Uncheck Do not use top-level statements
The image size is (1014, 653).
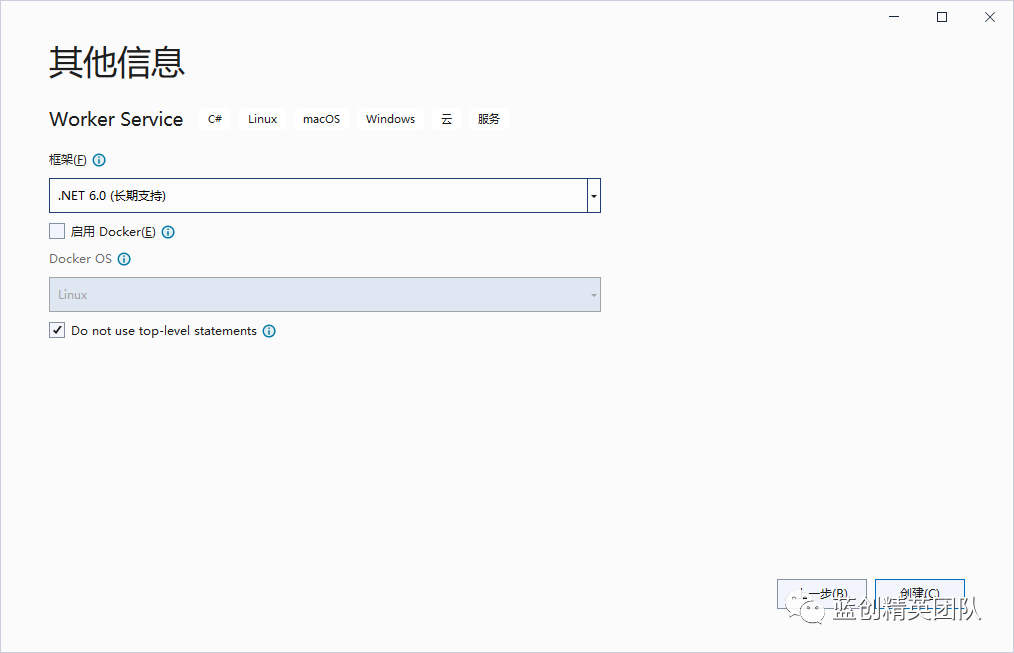[57, 330]
